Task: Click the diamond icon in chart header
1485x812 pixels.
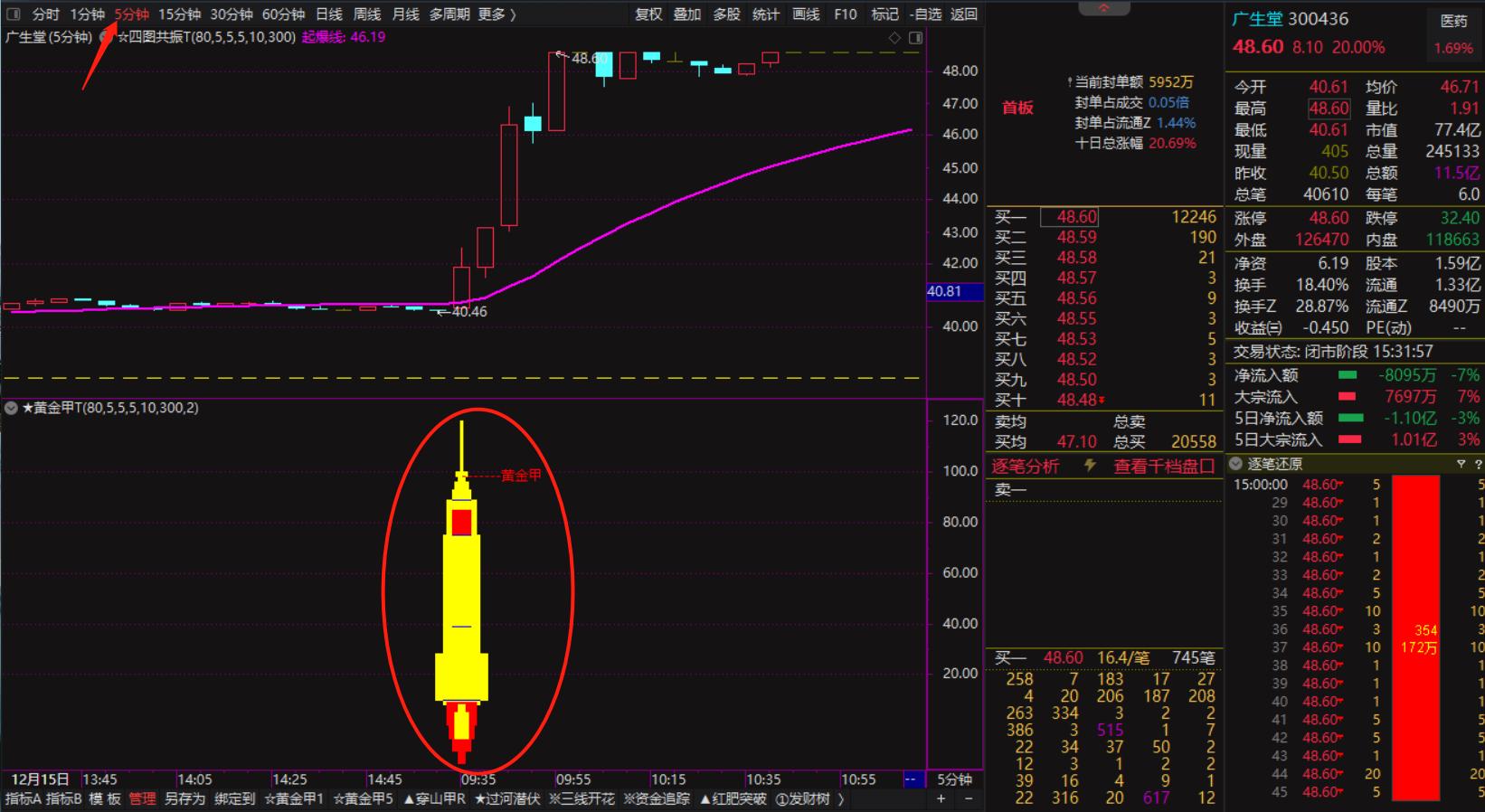Action: click(x=894, y=38)
